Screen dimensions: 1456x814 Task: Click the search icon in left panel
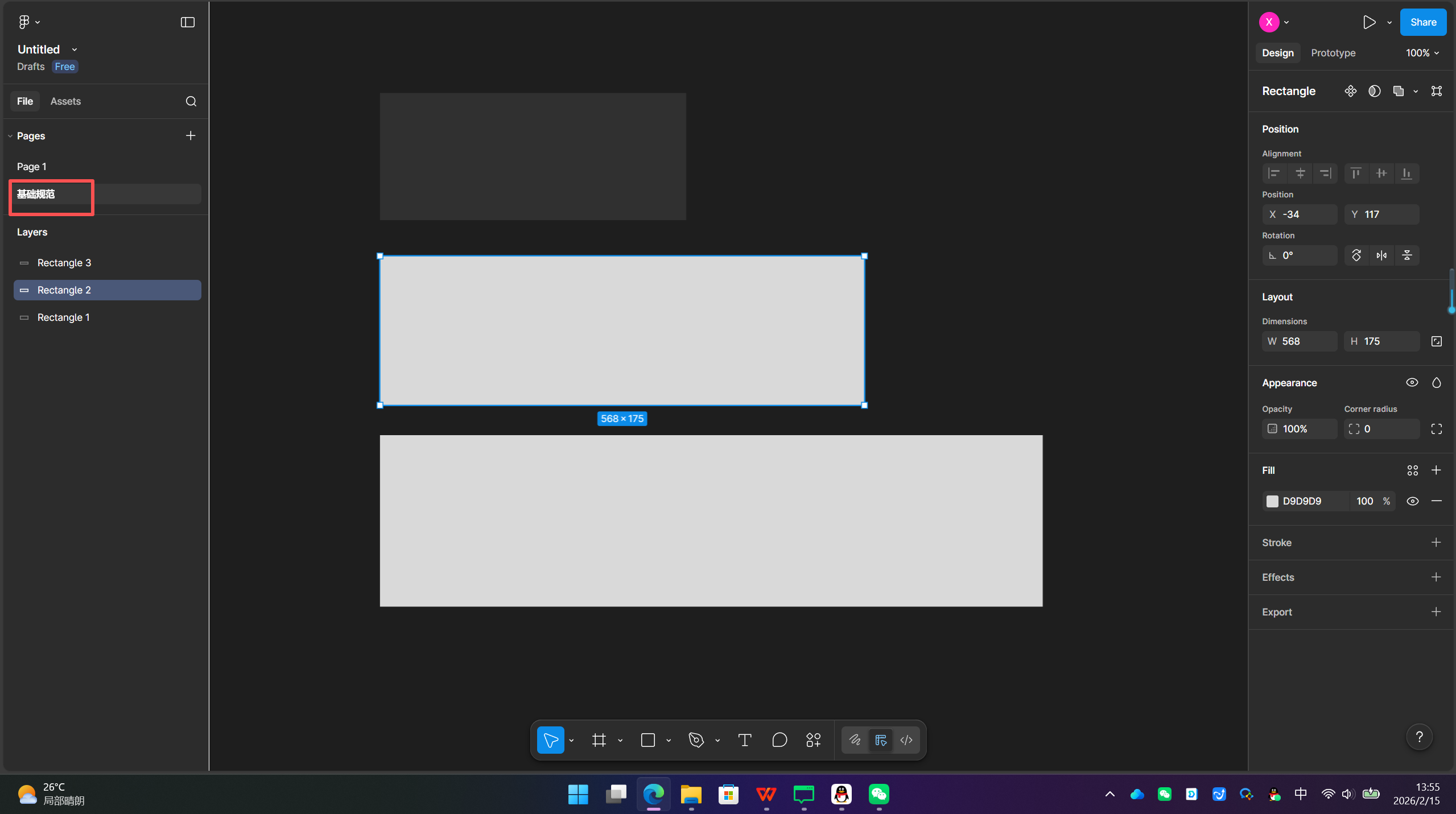point(191,101)
